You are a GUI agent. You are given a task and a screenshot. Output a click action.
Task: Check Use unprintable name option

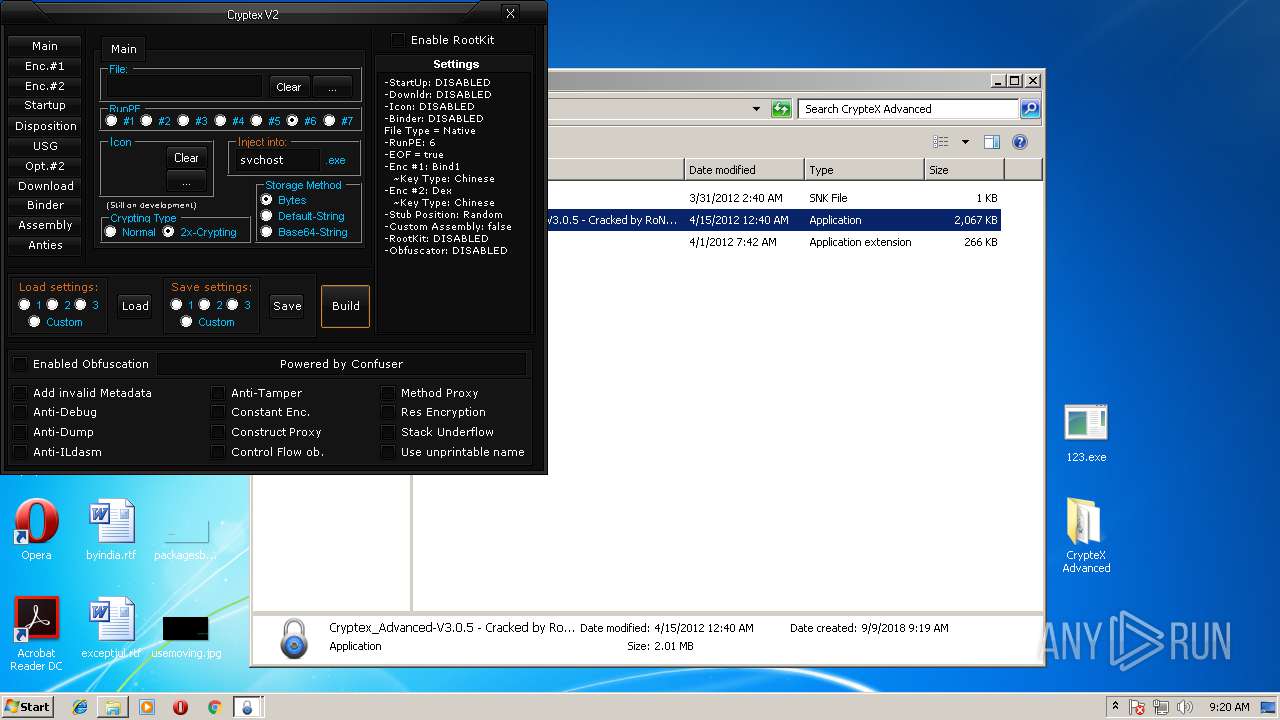(388, 452)
